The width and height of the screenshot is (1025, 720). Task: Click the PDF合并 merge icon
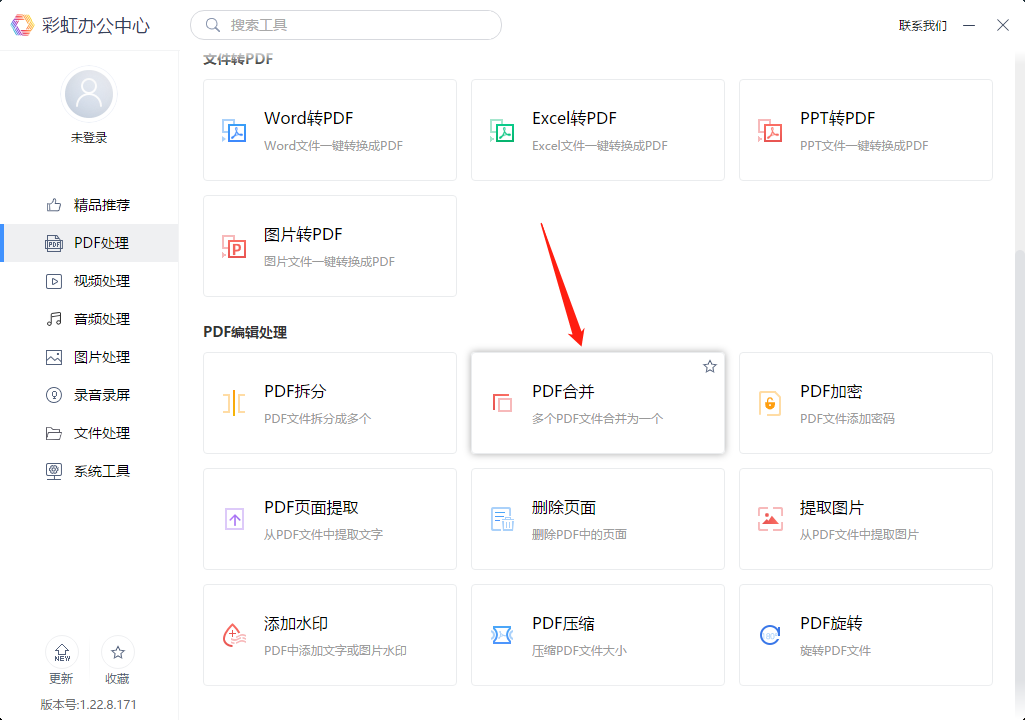click(502, 403)
